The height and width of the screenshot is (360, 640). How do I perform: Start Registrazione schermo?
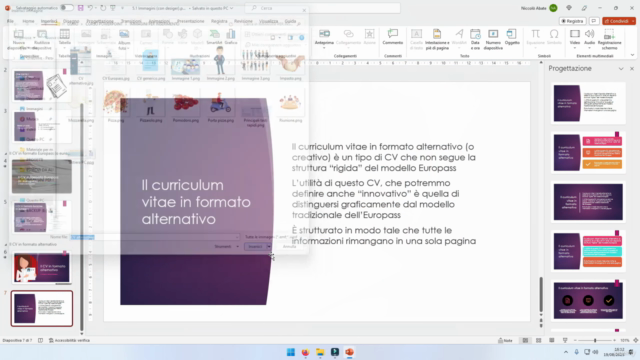(x=609, y=40)
